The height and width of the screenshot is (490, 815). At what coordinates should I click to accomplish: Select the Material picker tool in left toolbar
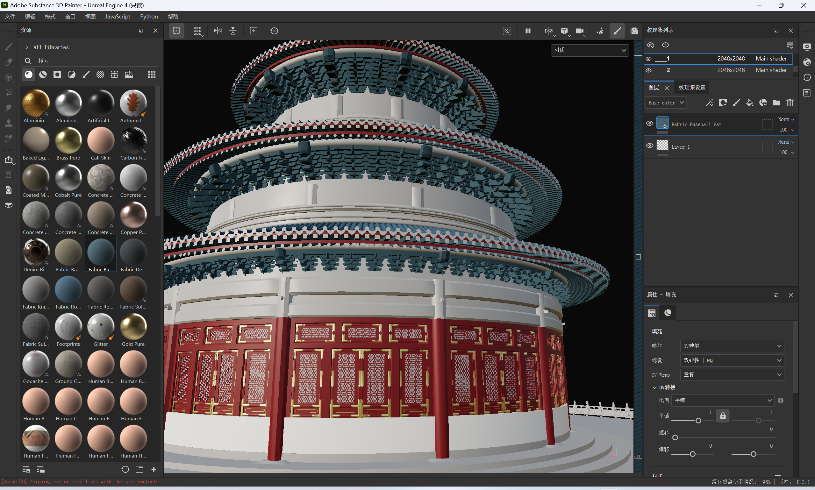click(x=8, y=138)
